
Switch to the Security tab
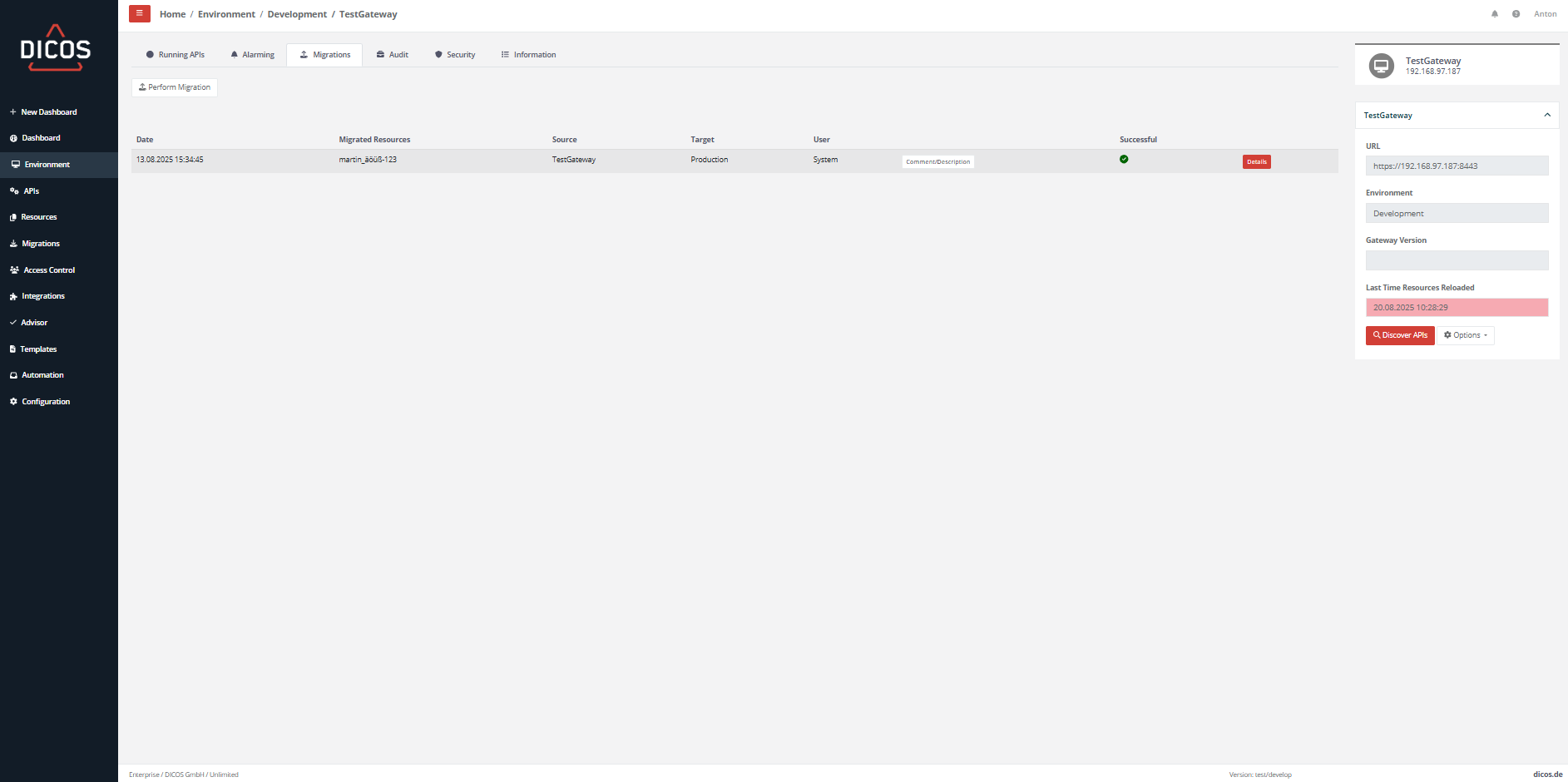coord(455,55)
